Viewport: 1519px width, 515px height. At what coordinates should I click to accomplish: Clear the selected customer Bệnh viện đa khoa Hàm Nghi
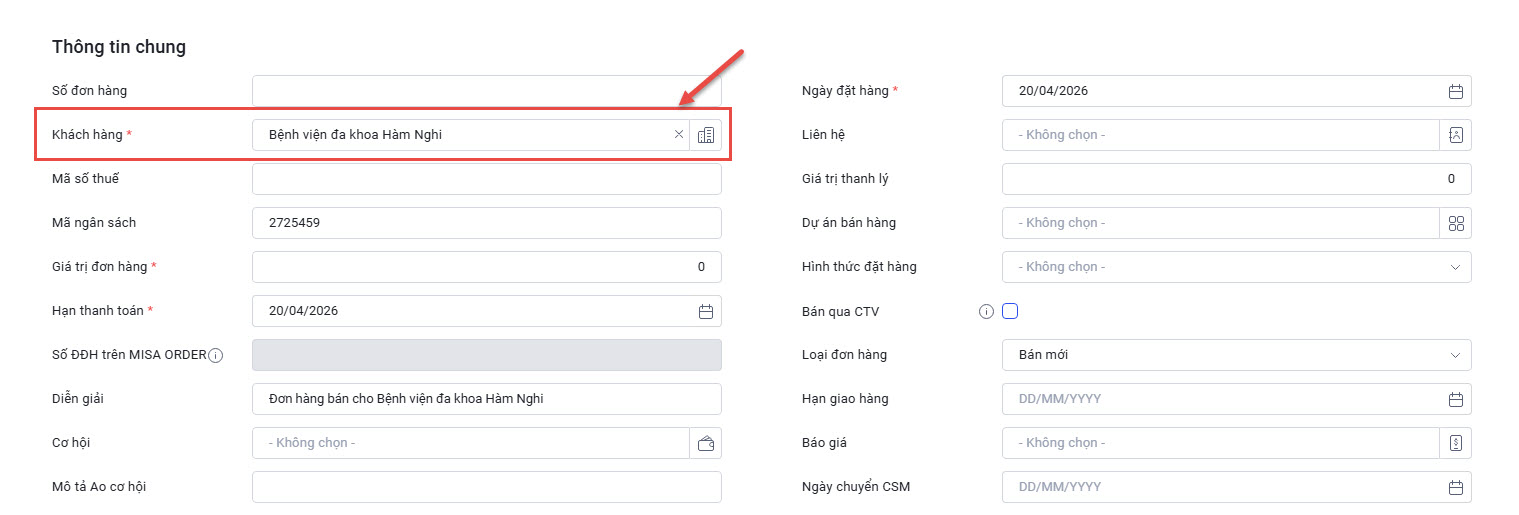[679, 135]
